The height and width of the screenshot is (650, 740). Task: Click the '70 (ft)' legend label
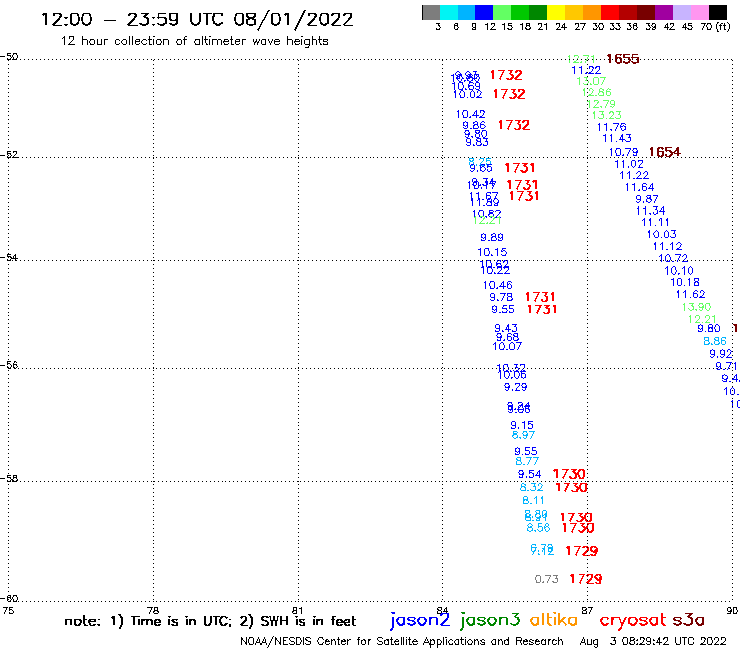pyautogui.click(x=715, y=27)
